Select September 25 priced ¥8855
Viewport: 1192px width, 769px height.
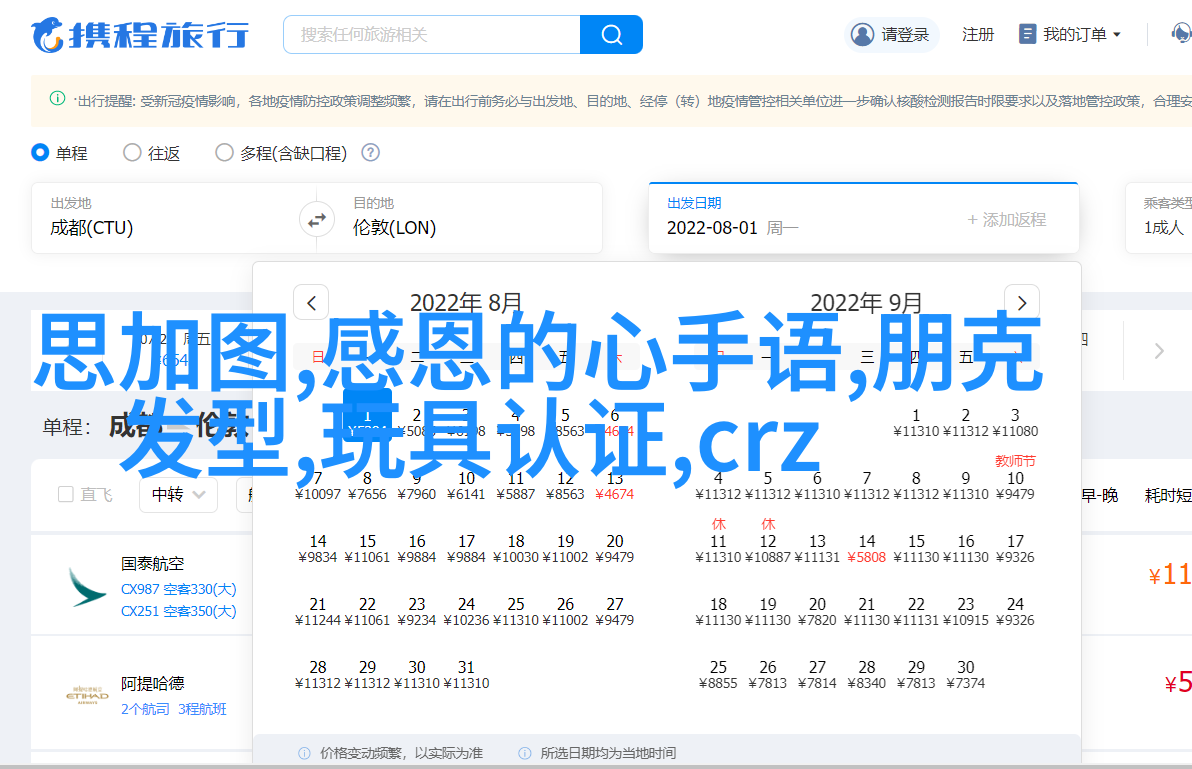point(718,675)
